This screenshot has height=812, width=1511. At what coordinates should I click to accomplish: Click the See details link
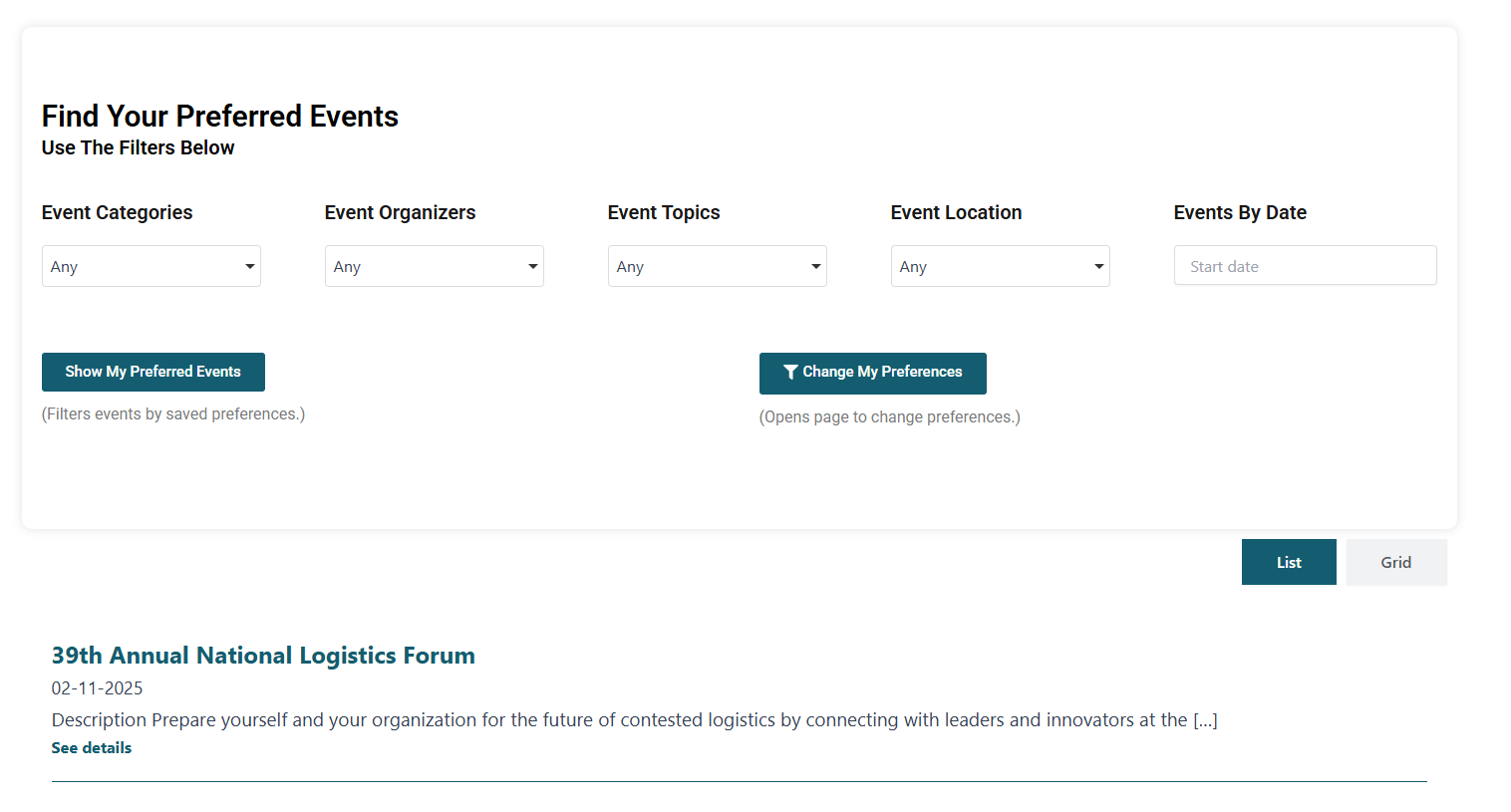(92, 748)
